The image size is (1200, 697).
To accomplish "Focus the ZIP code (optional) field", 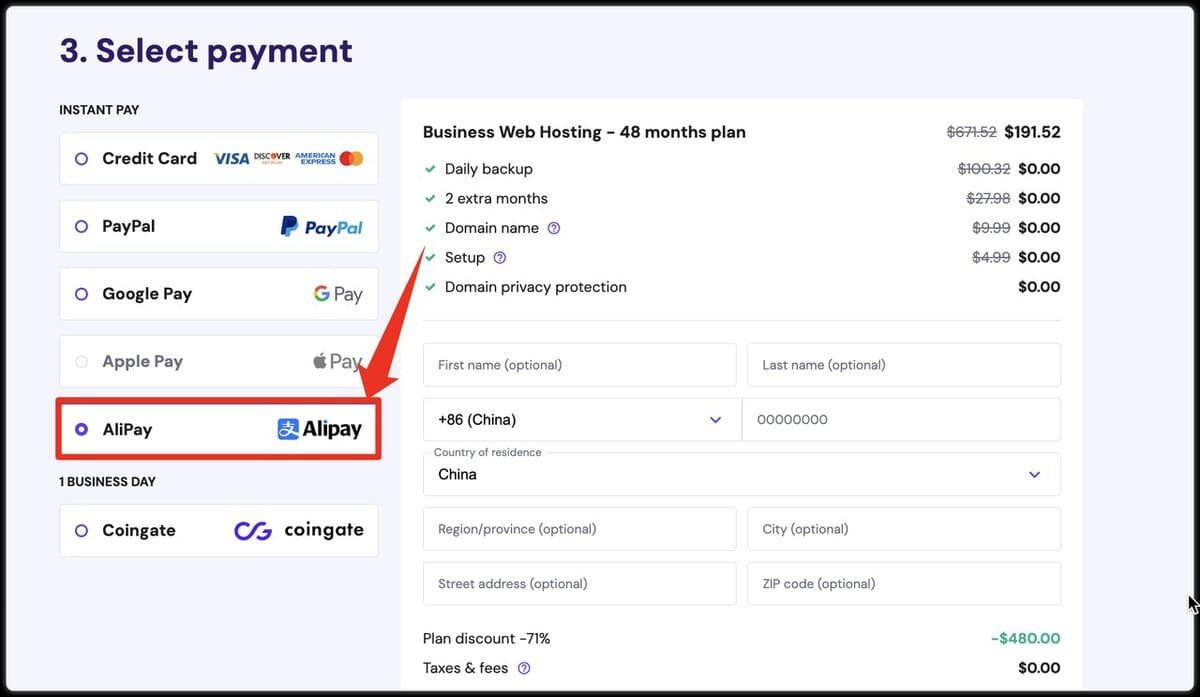I will tap(904, 584).
